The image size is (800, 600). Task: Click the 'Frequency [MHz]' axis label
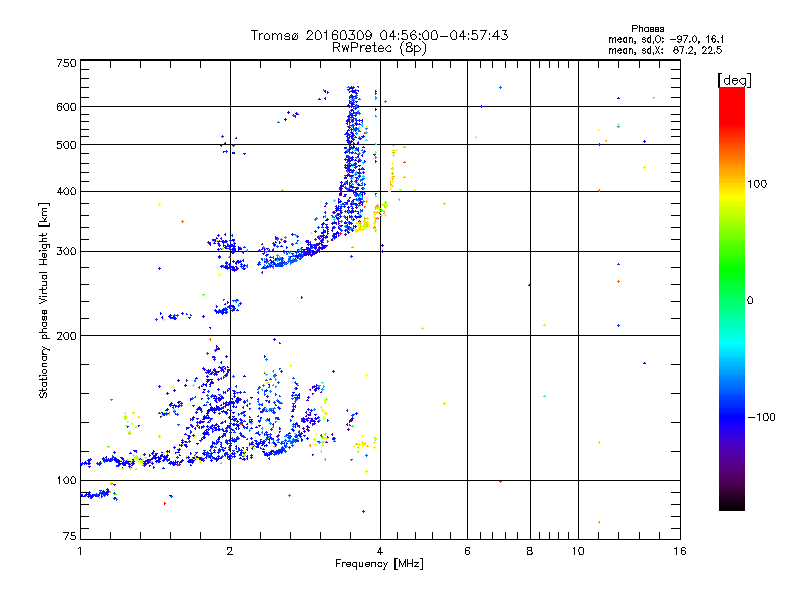point(379,564)
